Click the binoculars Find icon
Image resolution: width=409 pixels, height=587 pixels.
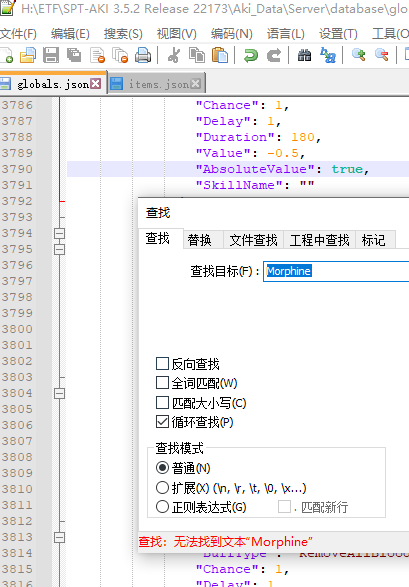(x=305, y=55)
